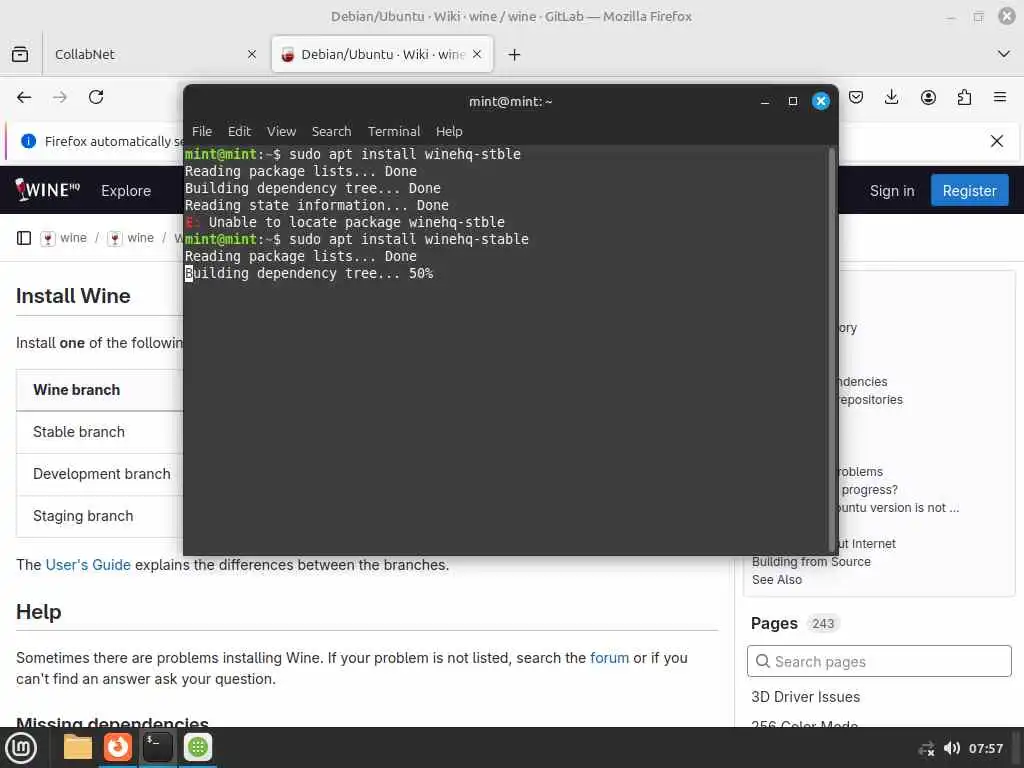Open terminal Search menu

[x=331, y=131]
